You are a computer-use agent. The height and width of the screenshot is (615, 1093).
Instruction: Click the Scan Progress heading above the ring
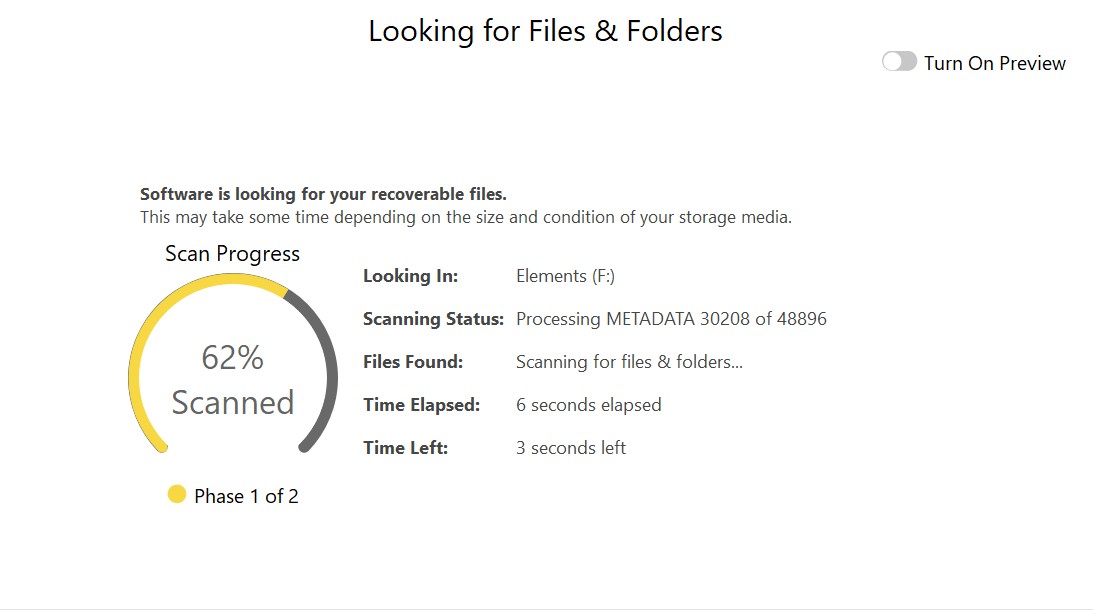click(x=232, y=254)
